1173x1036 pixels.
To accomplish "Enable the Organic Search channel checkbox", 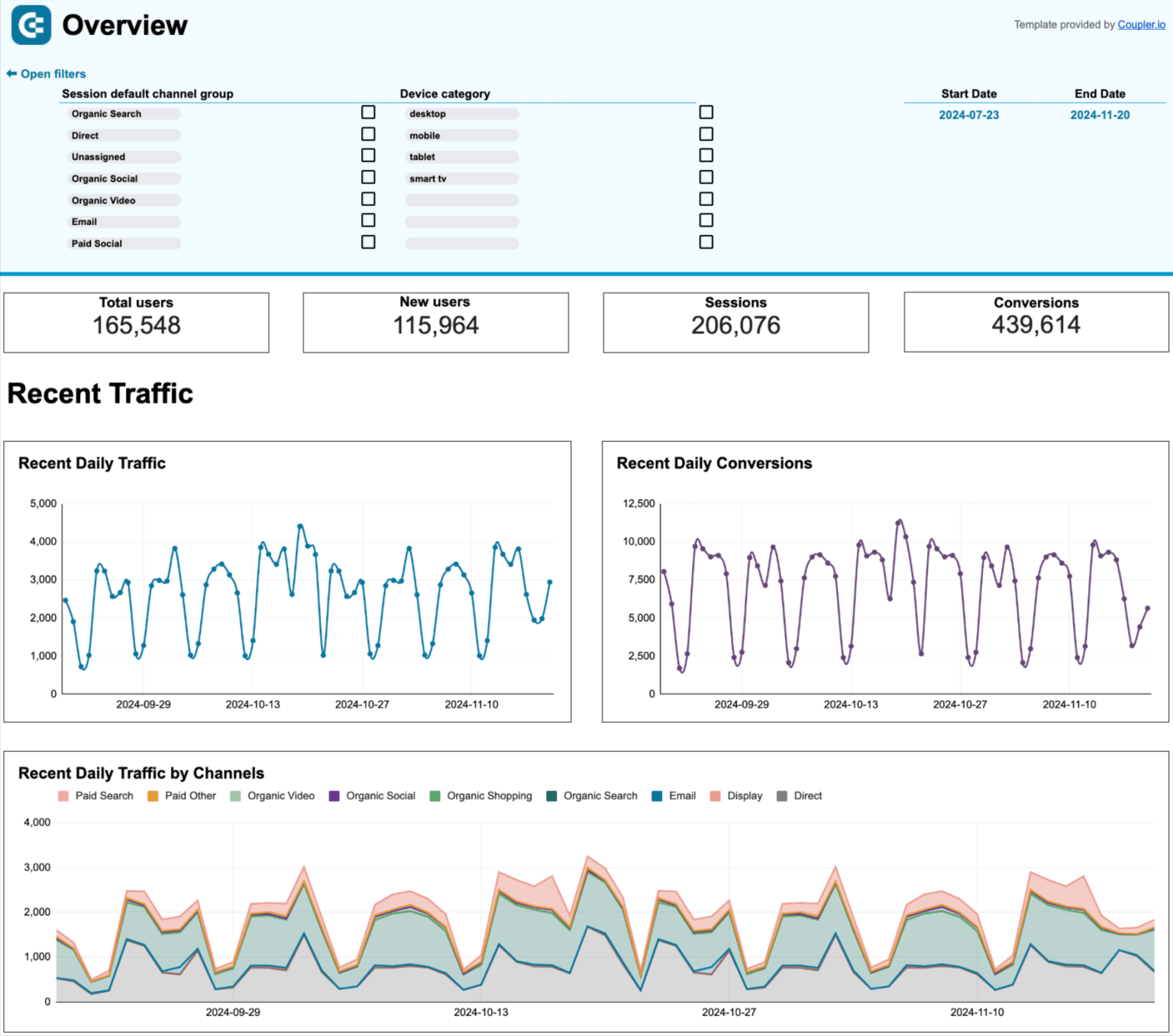I will coord(368,112).
